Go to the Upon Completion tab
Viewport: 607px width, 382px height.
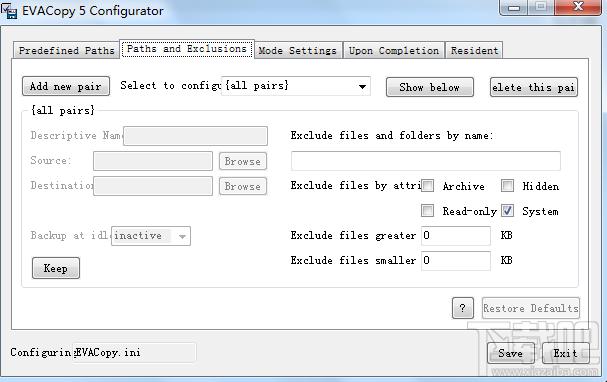(394, 50)
